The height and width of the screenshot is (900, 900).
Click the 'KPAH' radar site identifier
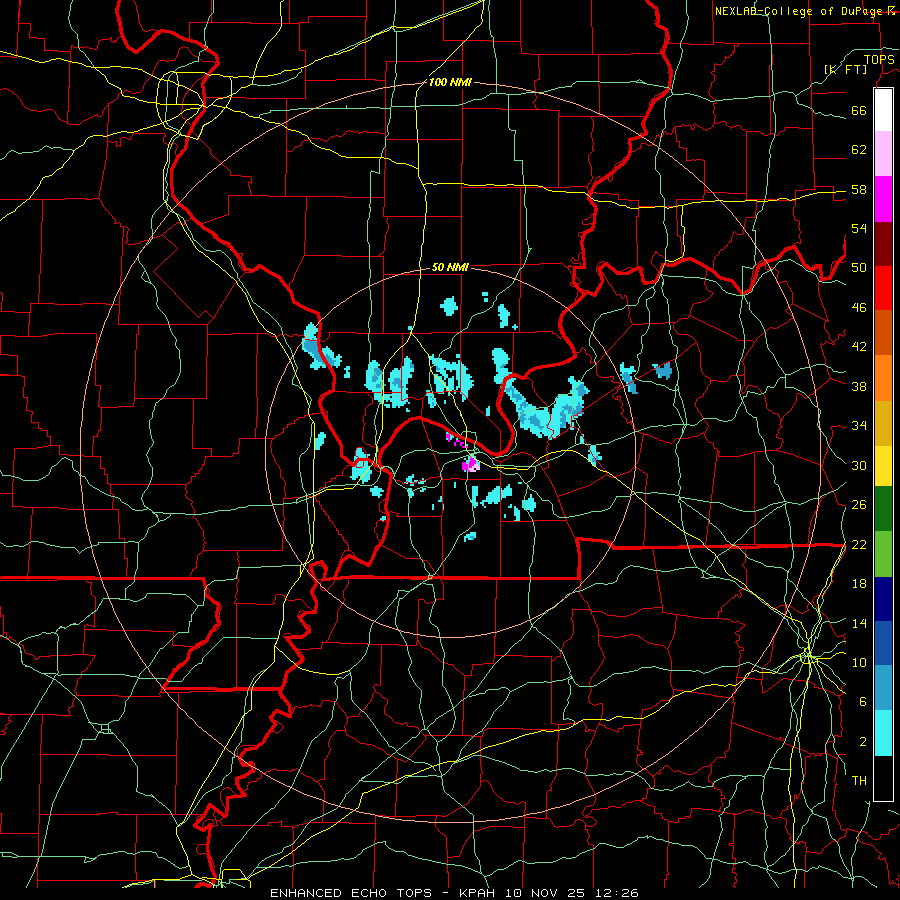(x=478, y=893)
